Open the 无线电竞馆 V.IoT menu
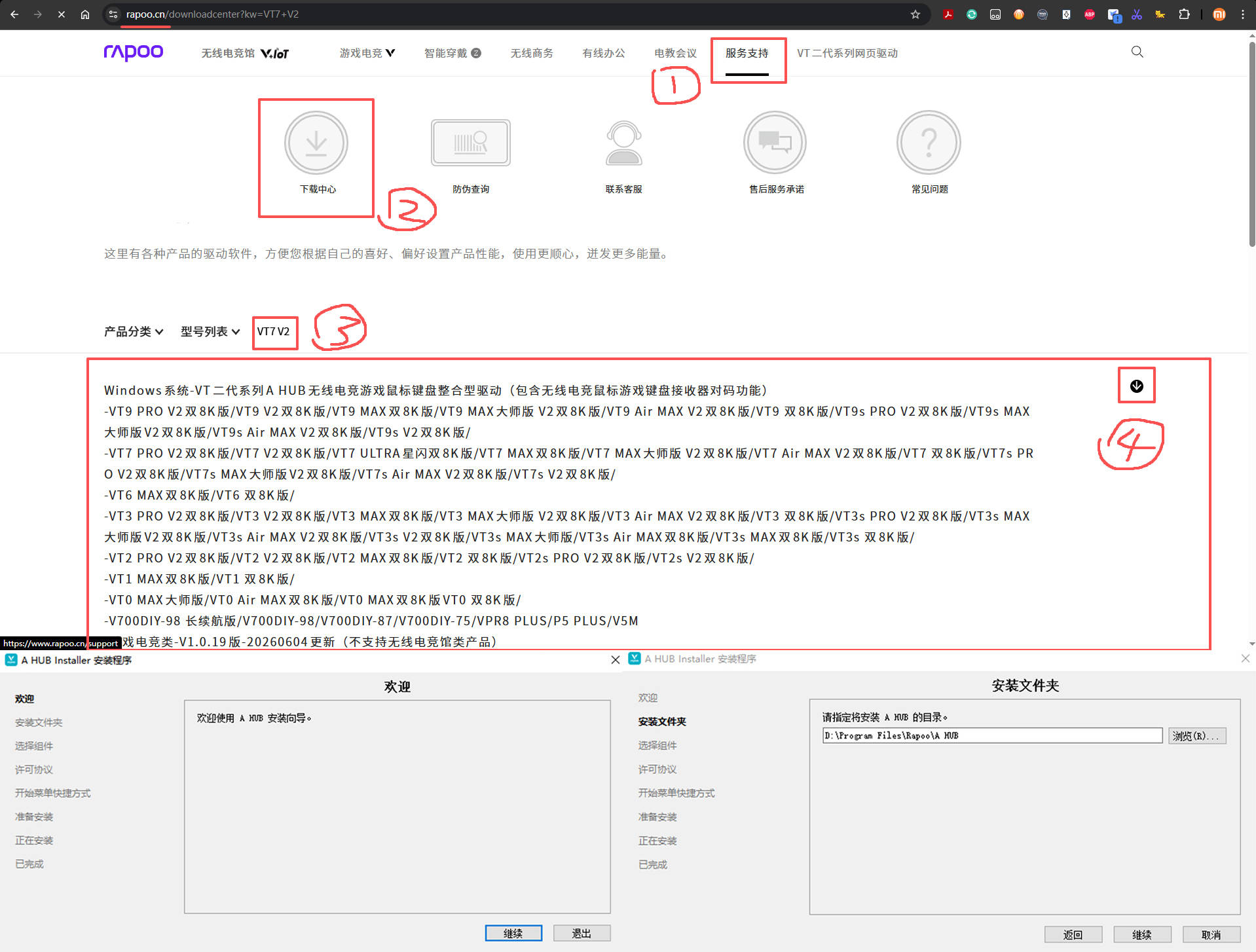The image size is (1256, 952). [x=245, y=53]
